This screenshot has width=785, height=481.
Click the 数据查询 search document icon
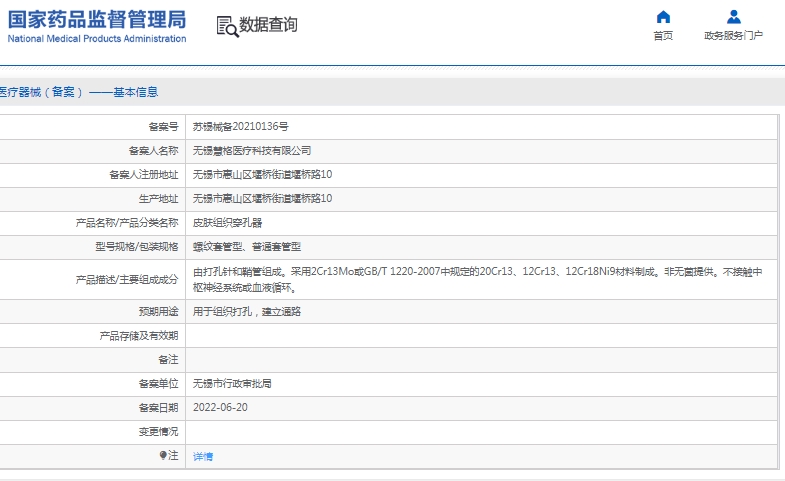(x=227, y=26)
